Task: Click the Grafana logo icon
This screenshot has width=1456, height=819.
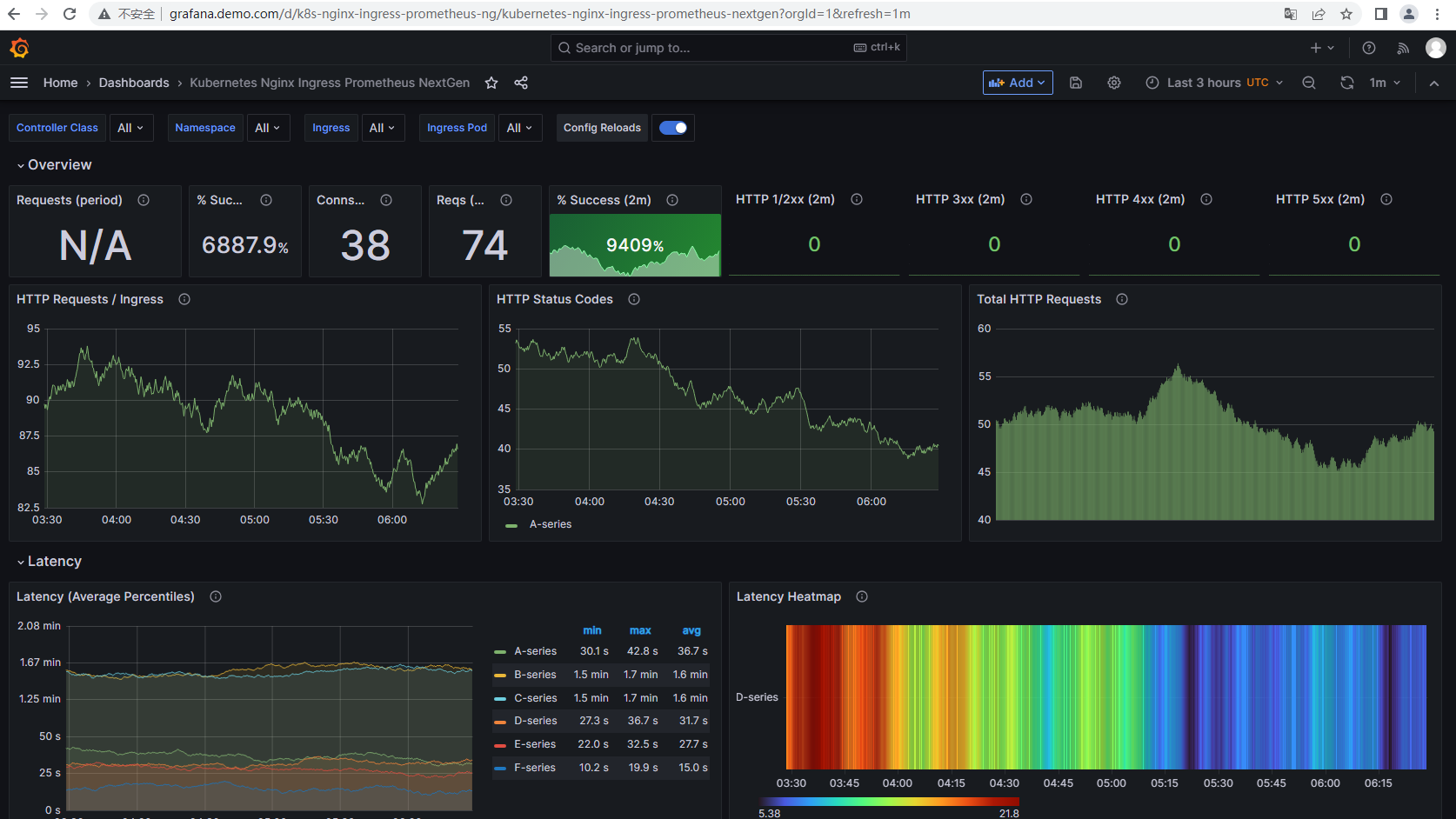Action: 19,48
